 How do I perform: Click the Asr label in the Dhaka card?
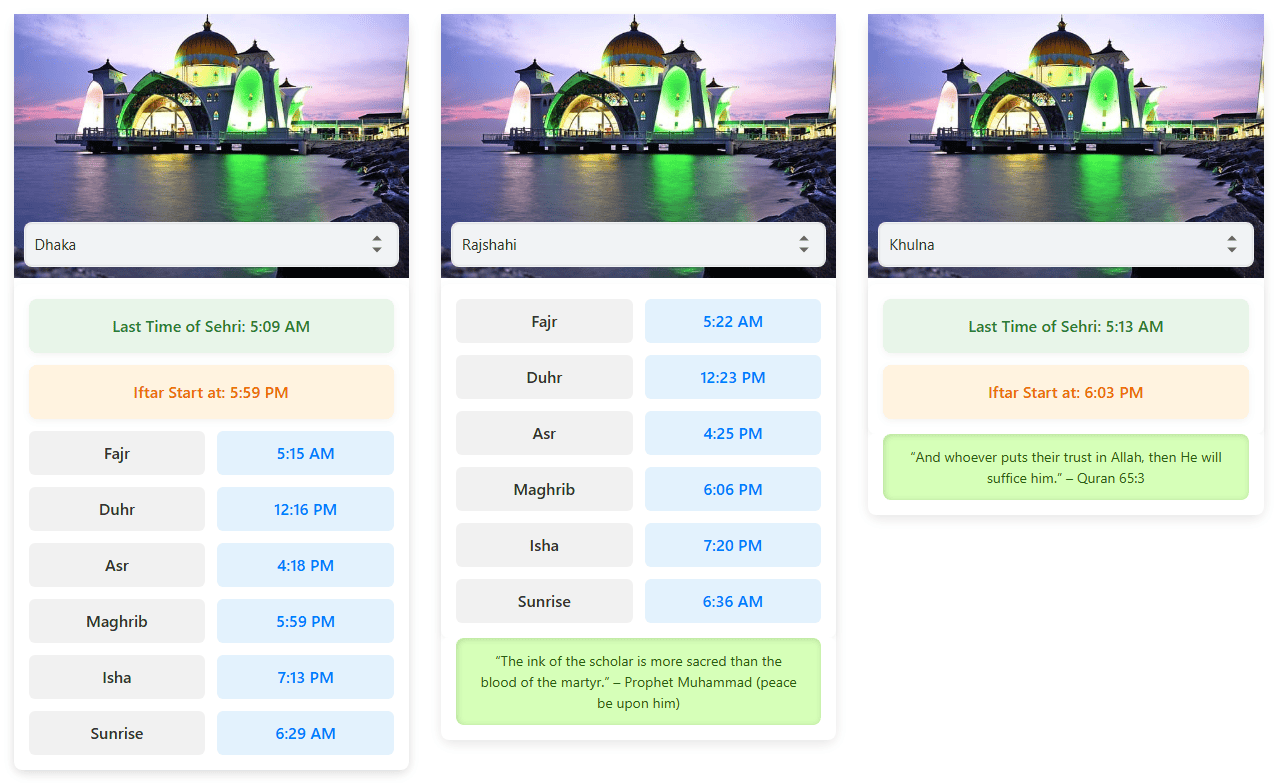click(x=117, y=565)
